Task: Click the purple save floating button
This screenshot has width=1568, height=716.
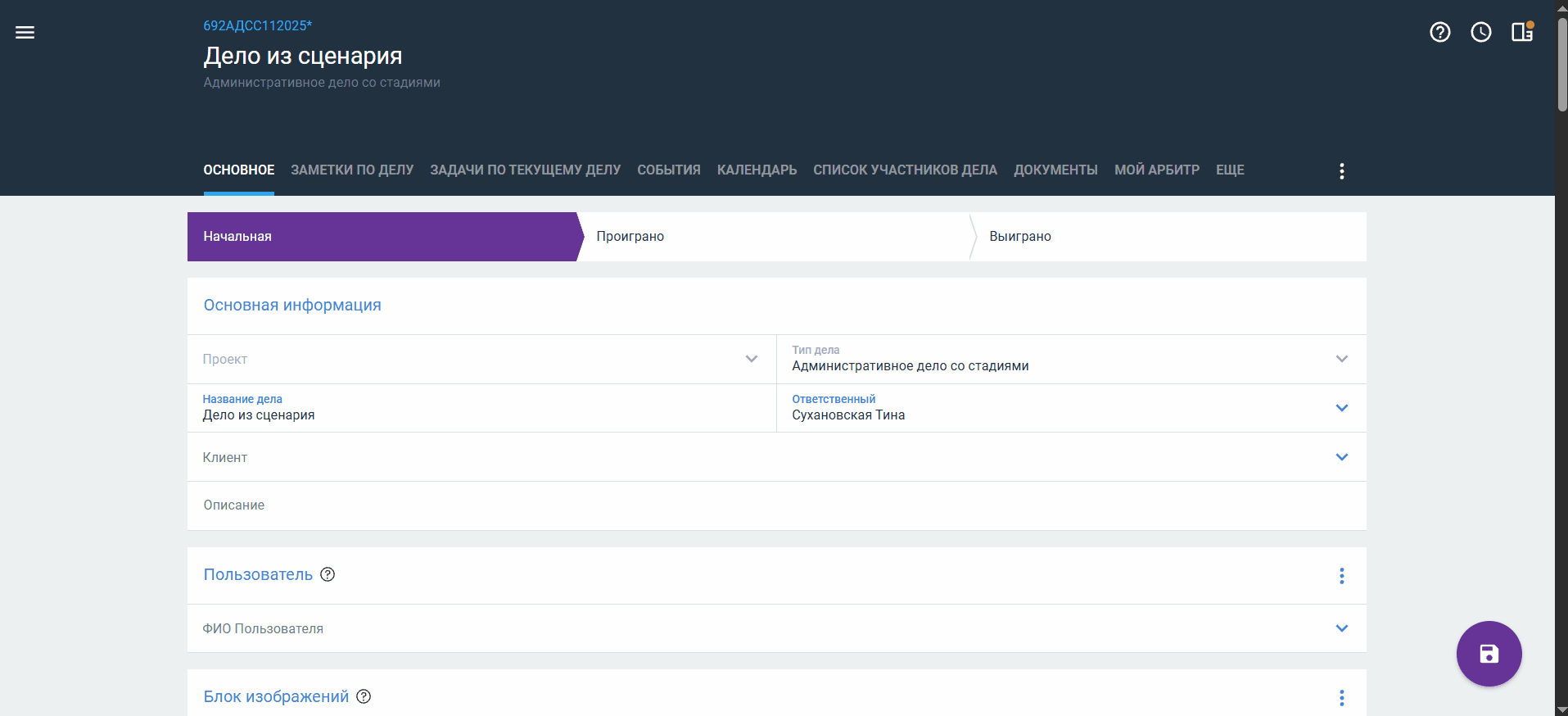Action: 1488,653
